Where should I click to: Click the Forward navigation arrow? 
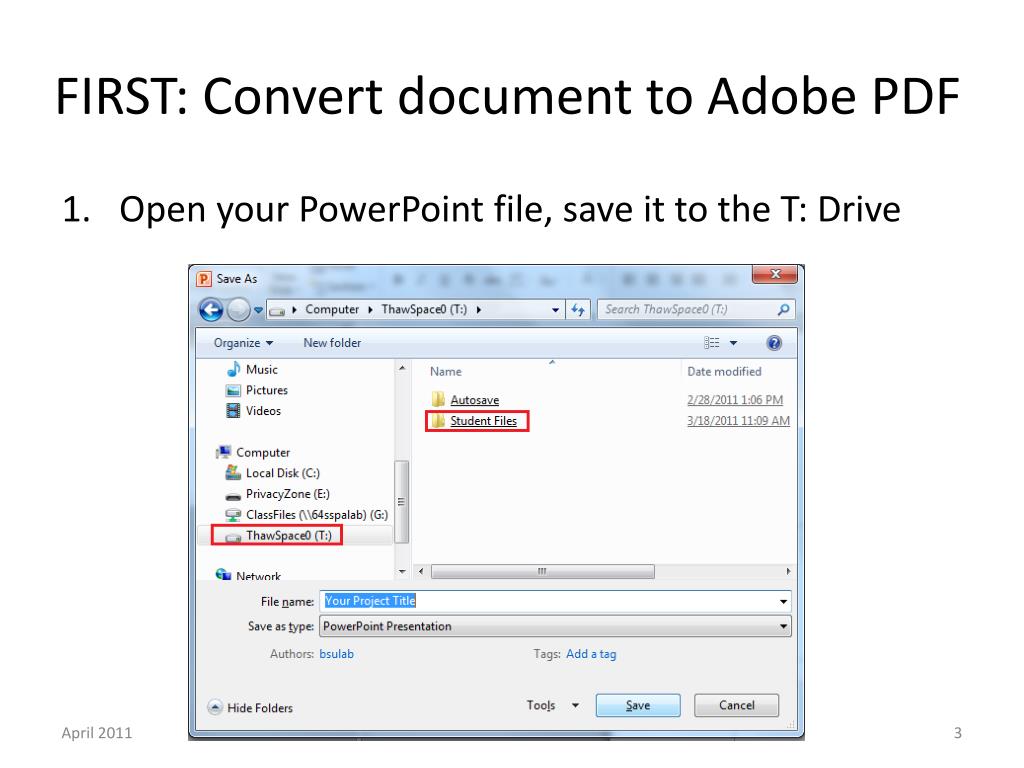(x=238, y=310)
